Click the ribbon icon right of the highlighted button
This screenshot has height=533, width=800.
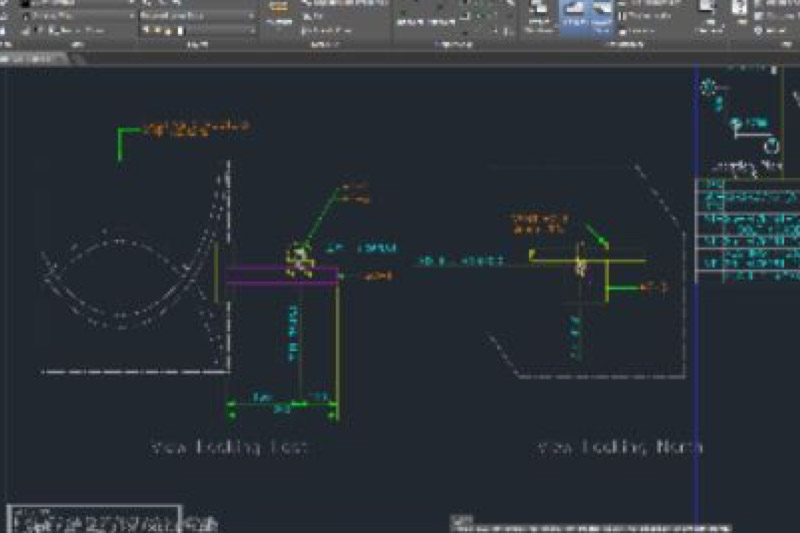point(602,11)
